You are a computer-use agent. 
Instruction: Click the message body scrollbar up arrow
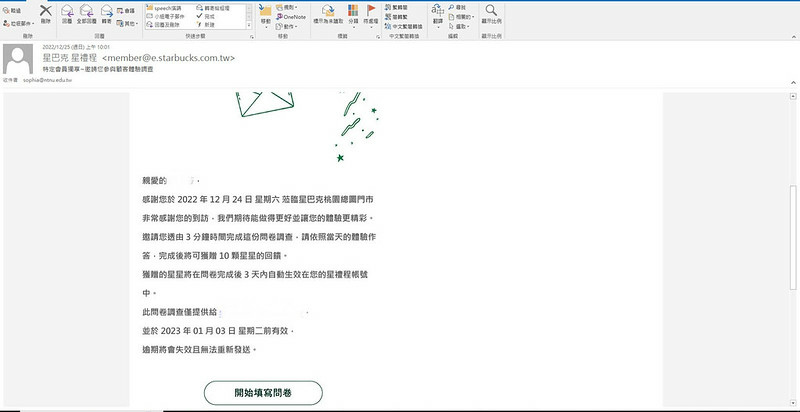tap(793, 96)
